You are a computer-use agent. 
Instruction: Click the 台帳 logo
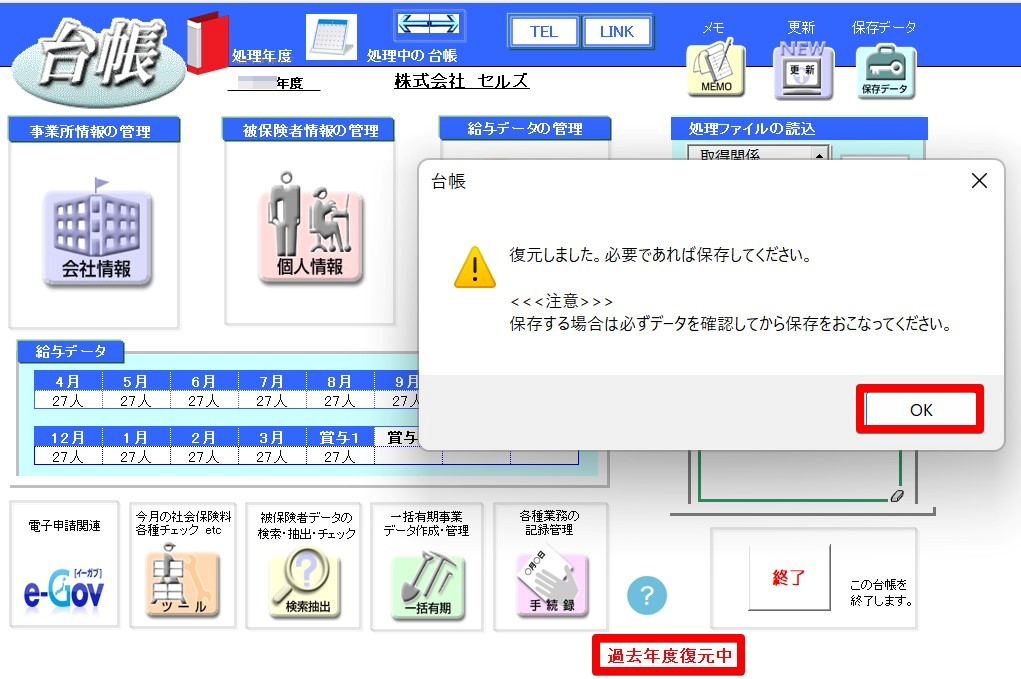point(99,60)
